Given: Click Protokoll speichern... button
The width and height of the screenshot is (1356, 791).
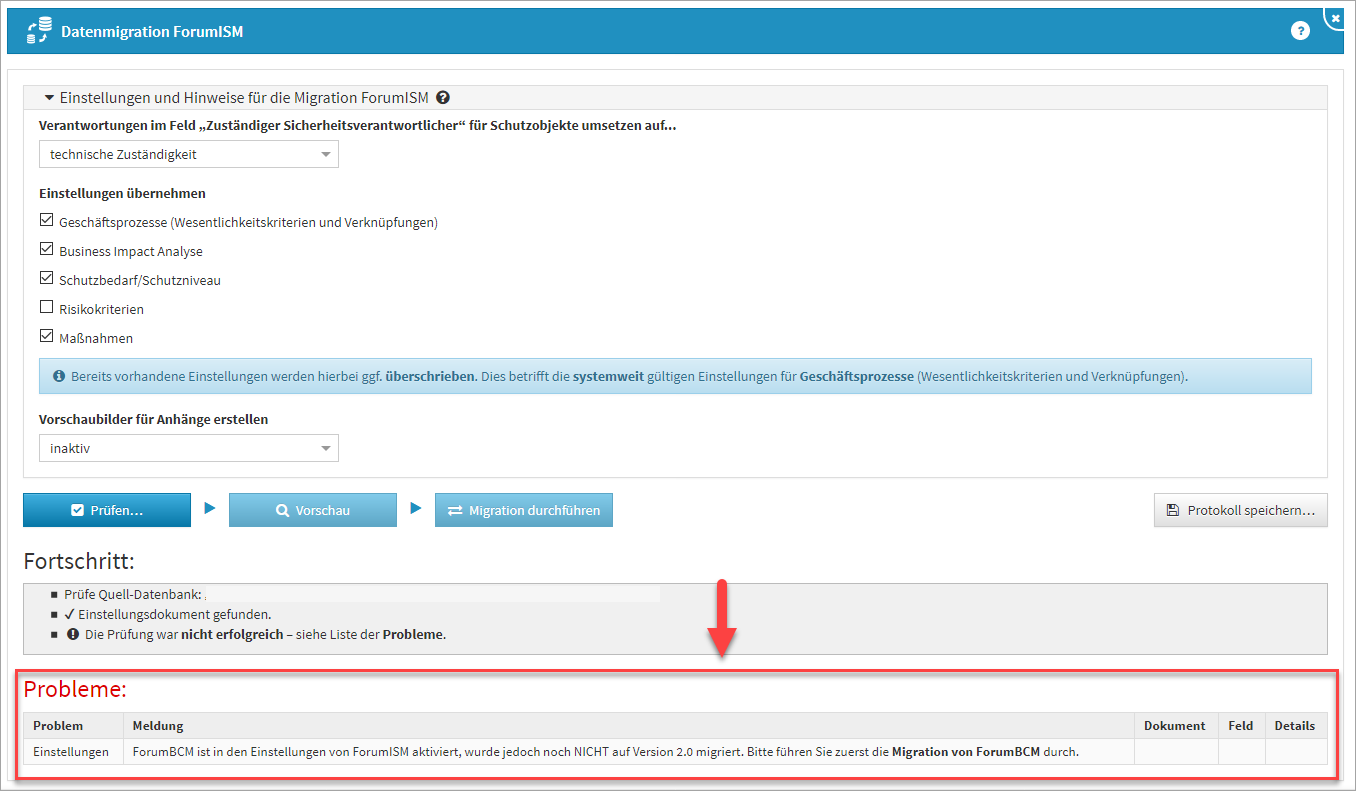Looking at the screenshot, I should [1241, 510].
